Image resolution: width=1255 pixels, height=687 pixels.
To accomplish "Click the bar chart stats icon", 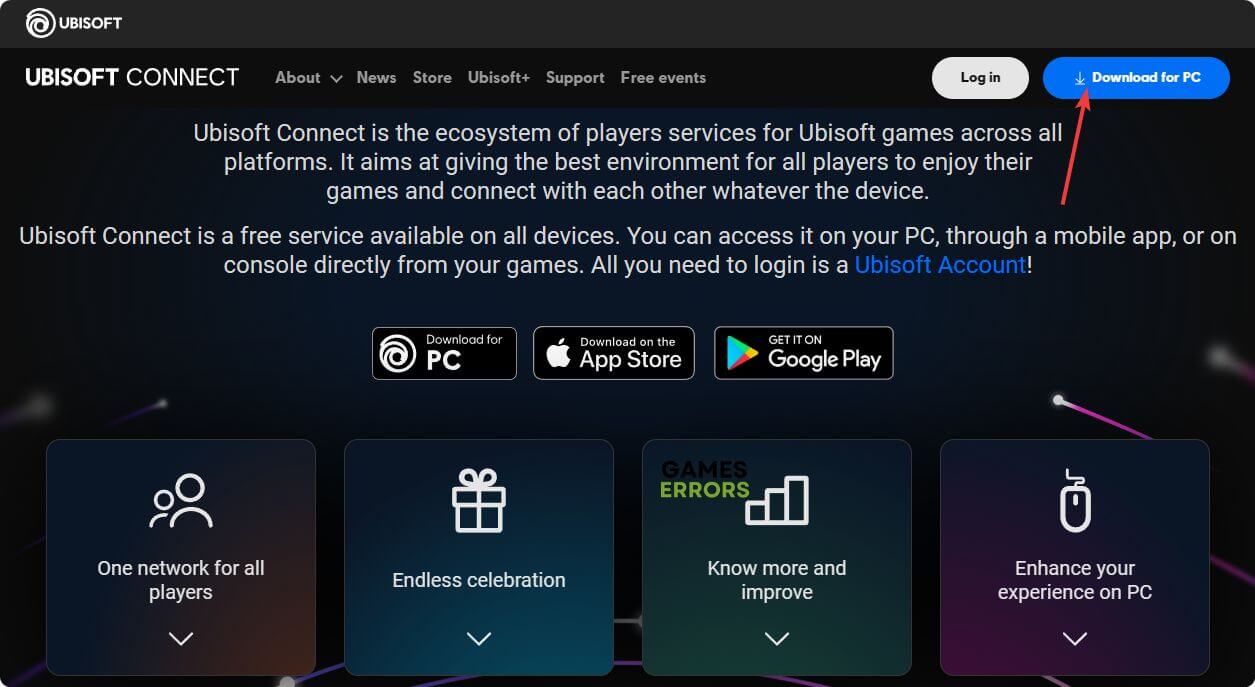I will (777, 500).
